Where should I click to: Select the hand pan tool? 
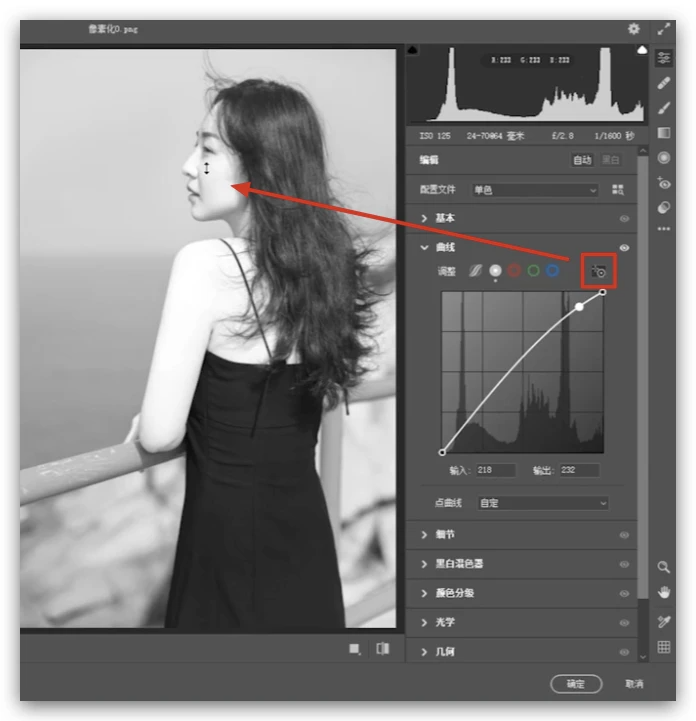pyautogui.click(x=664, y=593)
